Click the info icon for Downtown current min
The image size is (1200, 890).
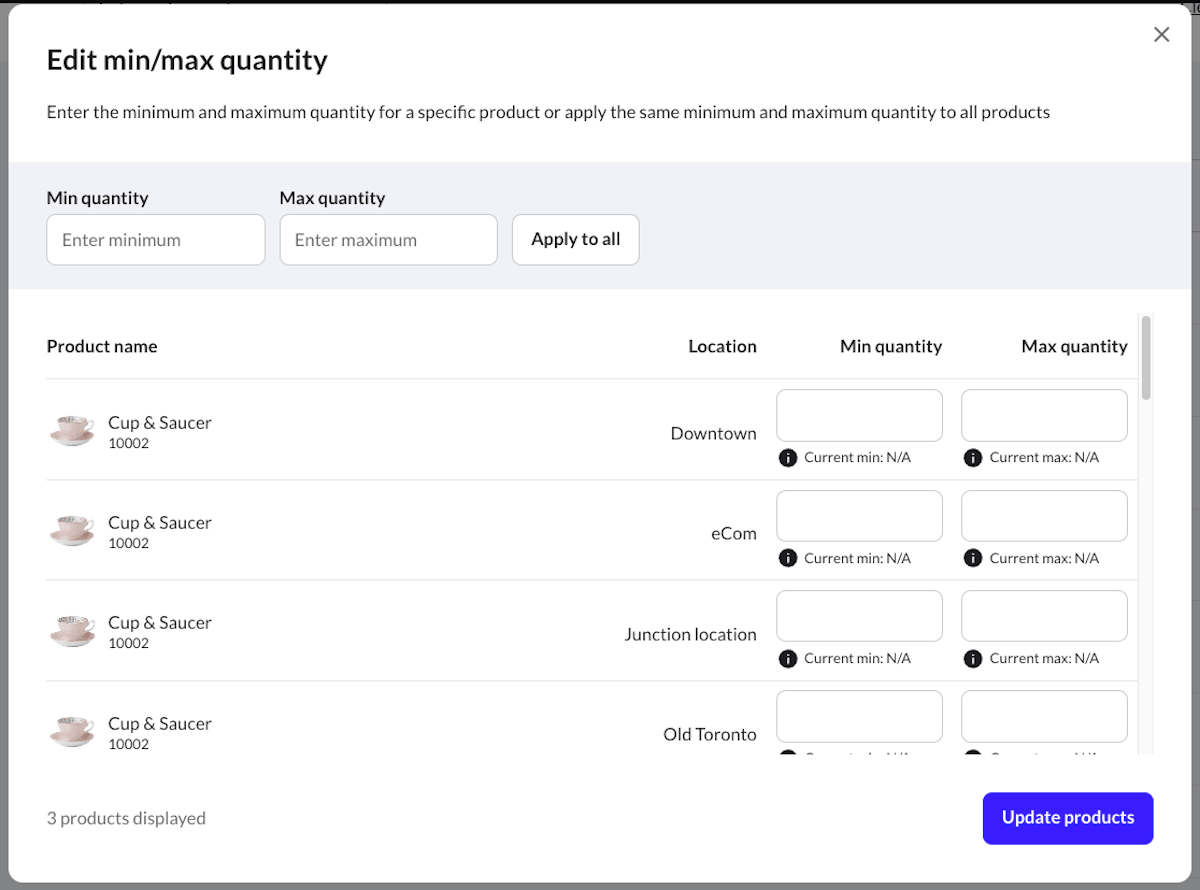(788, 458)
